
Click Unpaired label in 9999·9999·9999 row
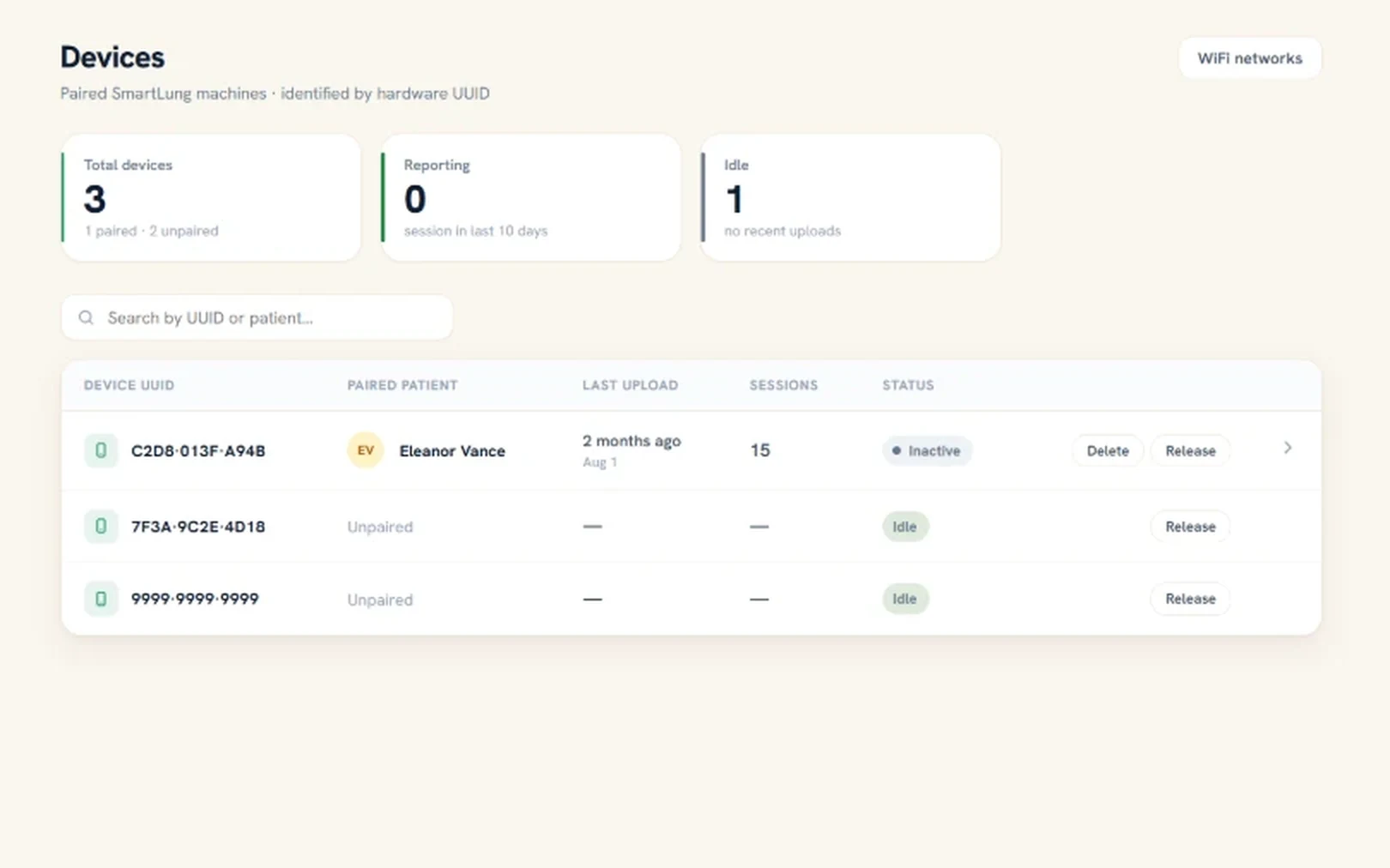(x=380, y=600)
